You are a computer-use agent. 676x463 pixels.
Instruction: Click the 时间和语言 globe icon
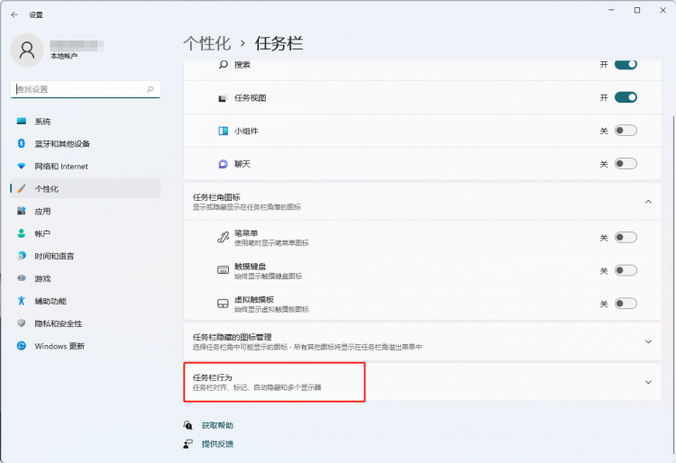click(21, 256)
